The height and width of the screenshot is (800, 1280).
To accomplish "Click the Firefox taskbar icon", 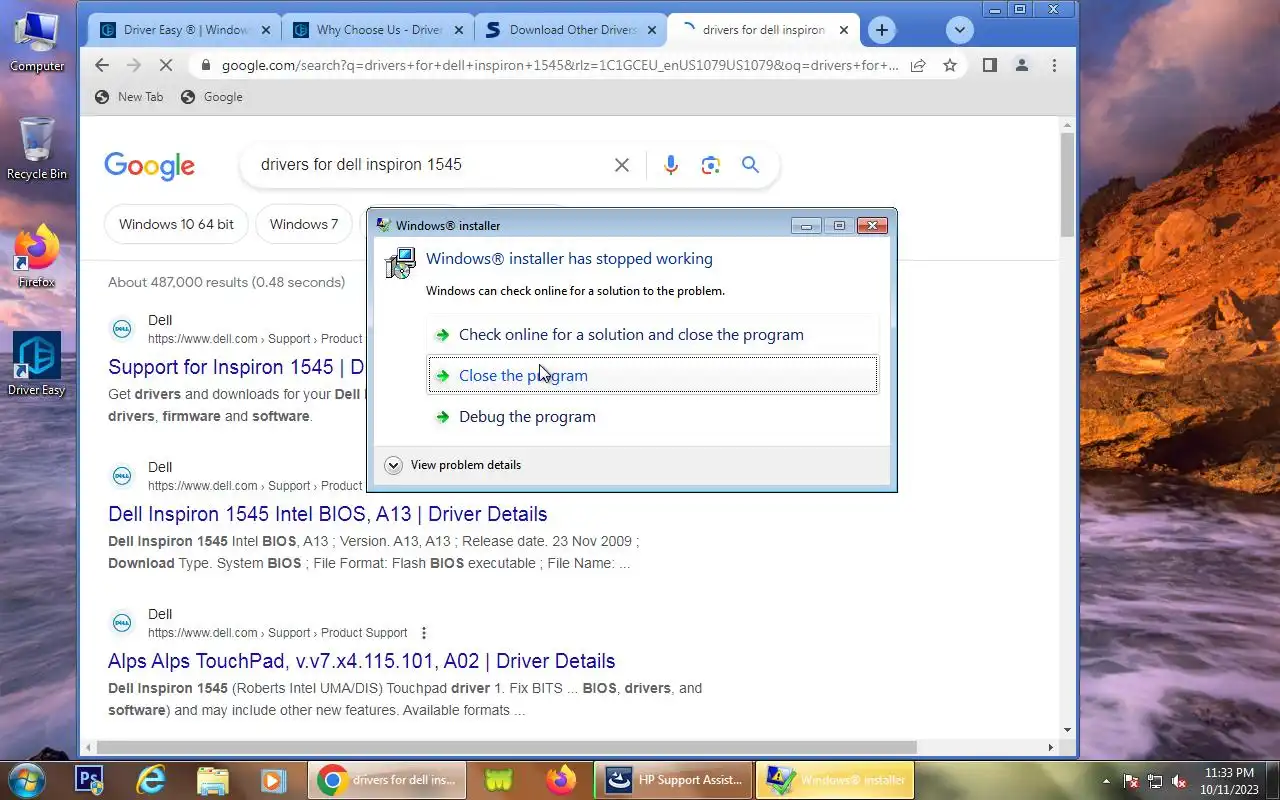I will (560, 780).
